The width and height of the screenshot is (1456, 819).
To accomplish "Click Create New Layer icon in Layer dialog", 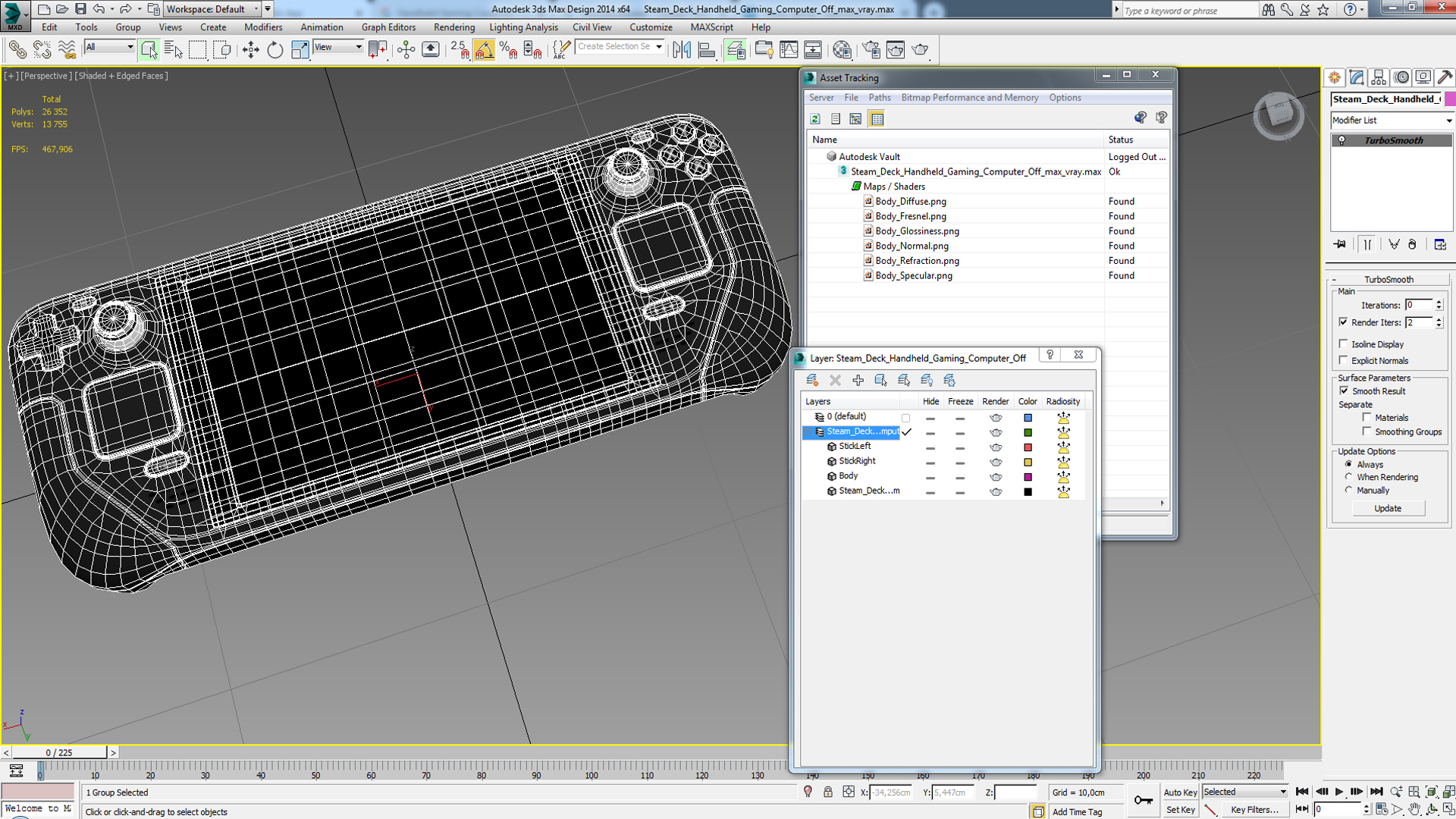I will click(812, 380).
